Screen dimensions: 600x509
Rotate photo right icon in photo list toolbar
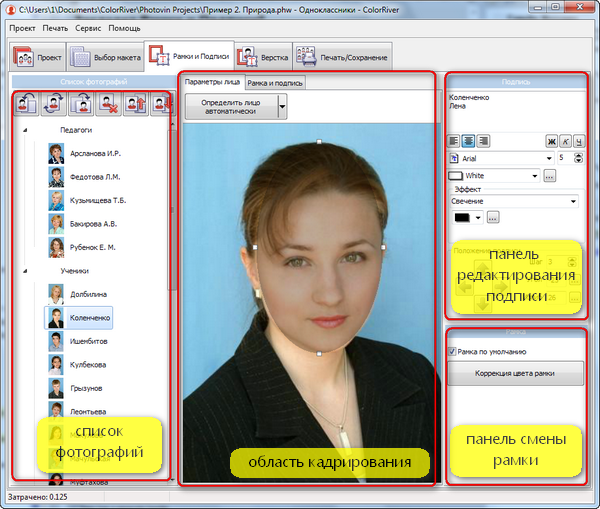click(x=81, y=104)
